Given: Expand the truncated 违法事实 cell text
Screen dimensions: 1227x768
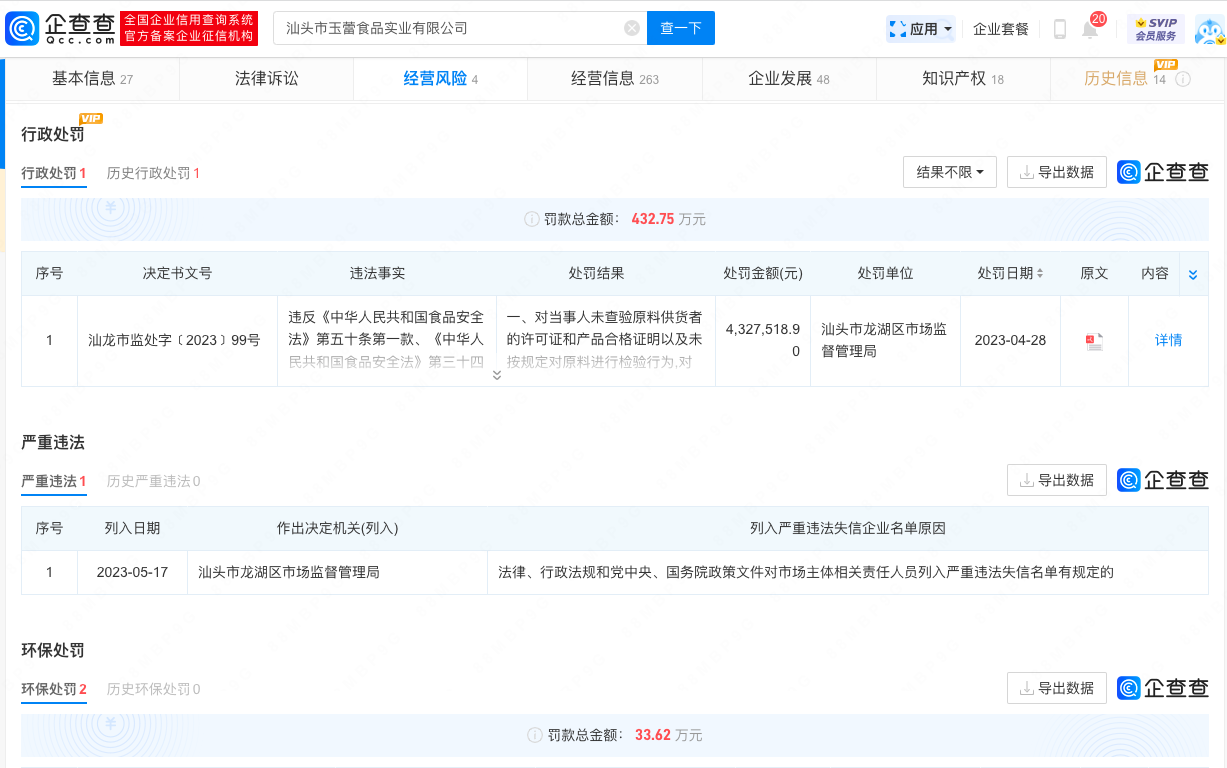Looking at the screenshot, I should [497, 375].
